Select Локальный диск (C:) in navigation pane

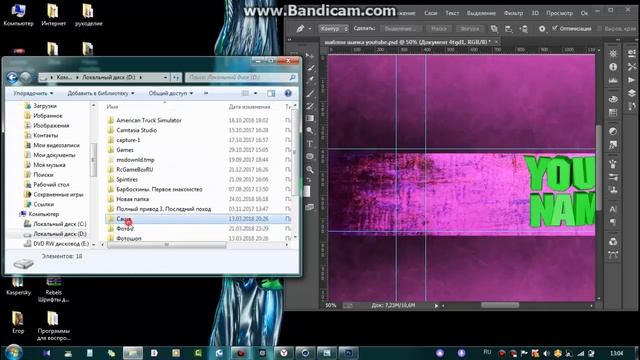click(60, 224)
